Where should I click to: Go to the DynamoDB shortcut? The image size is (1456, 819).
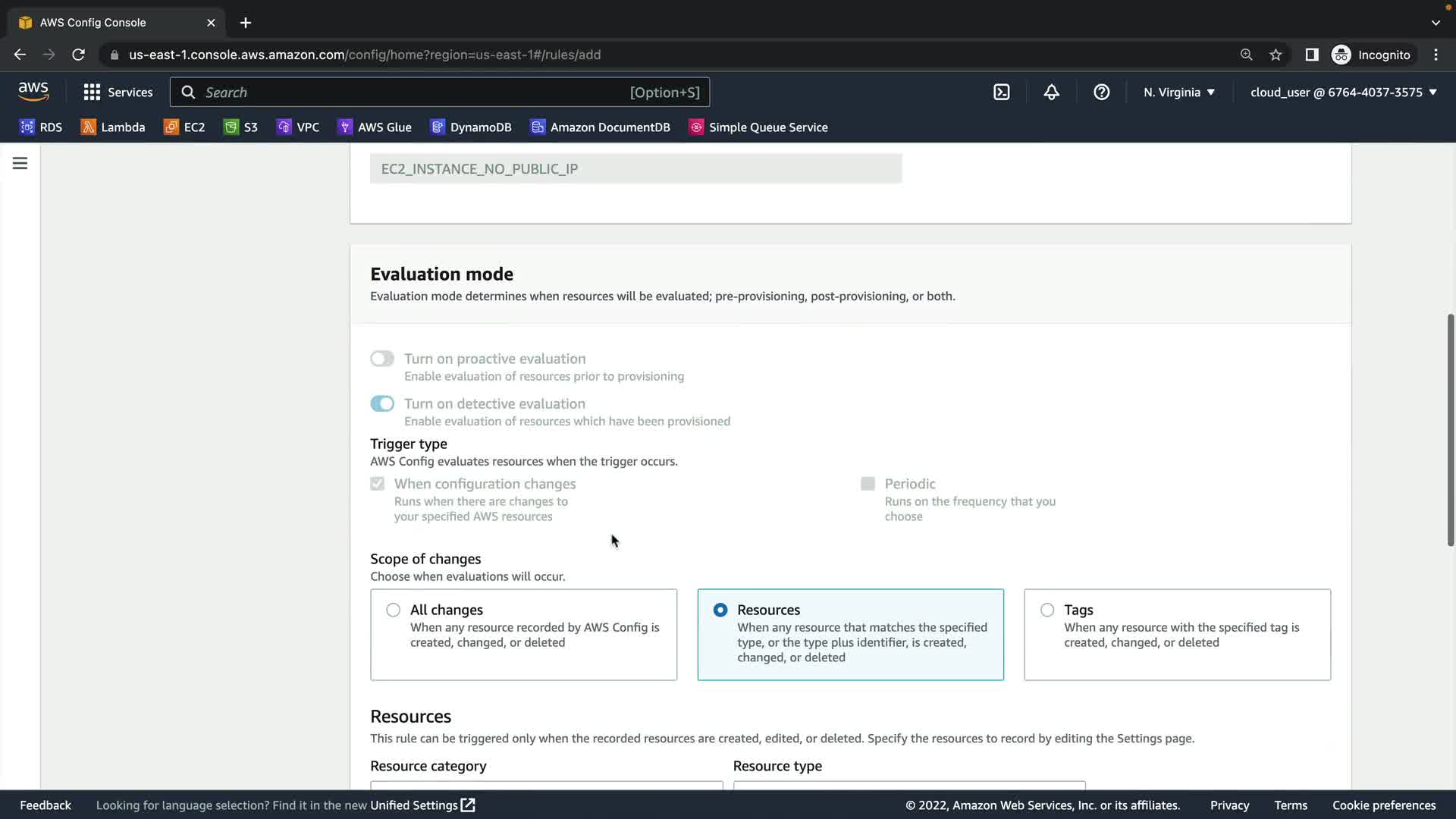coord(471,127)
